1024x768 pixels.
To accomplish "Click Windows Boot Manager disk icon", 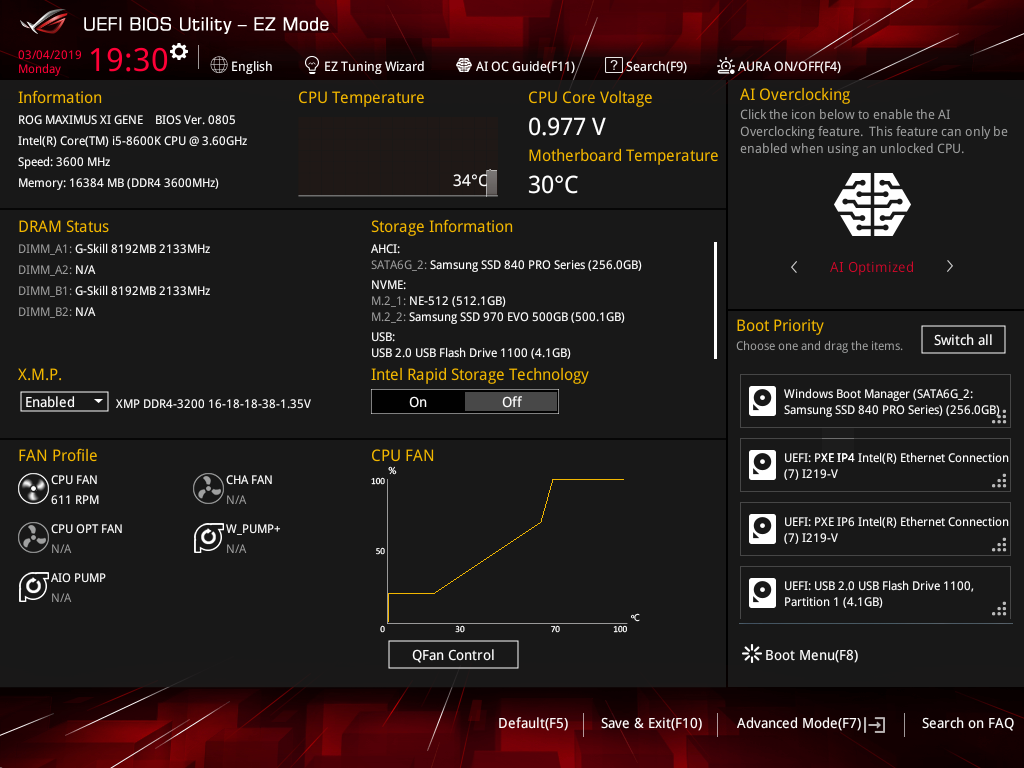I will pyautogui.click(x=762, y=401).
